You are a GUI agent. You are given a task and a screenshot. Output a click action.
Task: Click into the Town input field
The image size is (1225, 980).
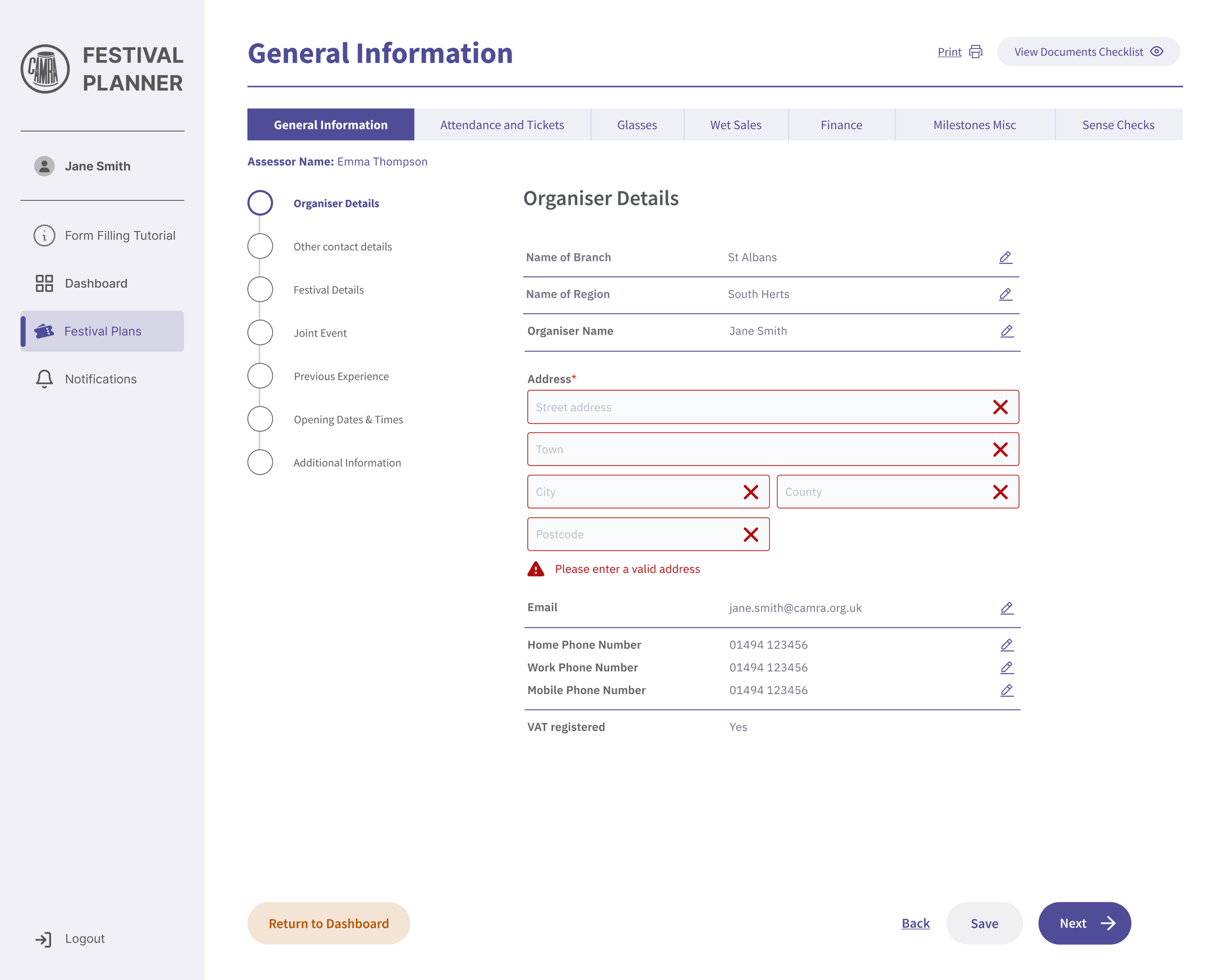point(756,450)
